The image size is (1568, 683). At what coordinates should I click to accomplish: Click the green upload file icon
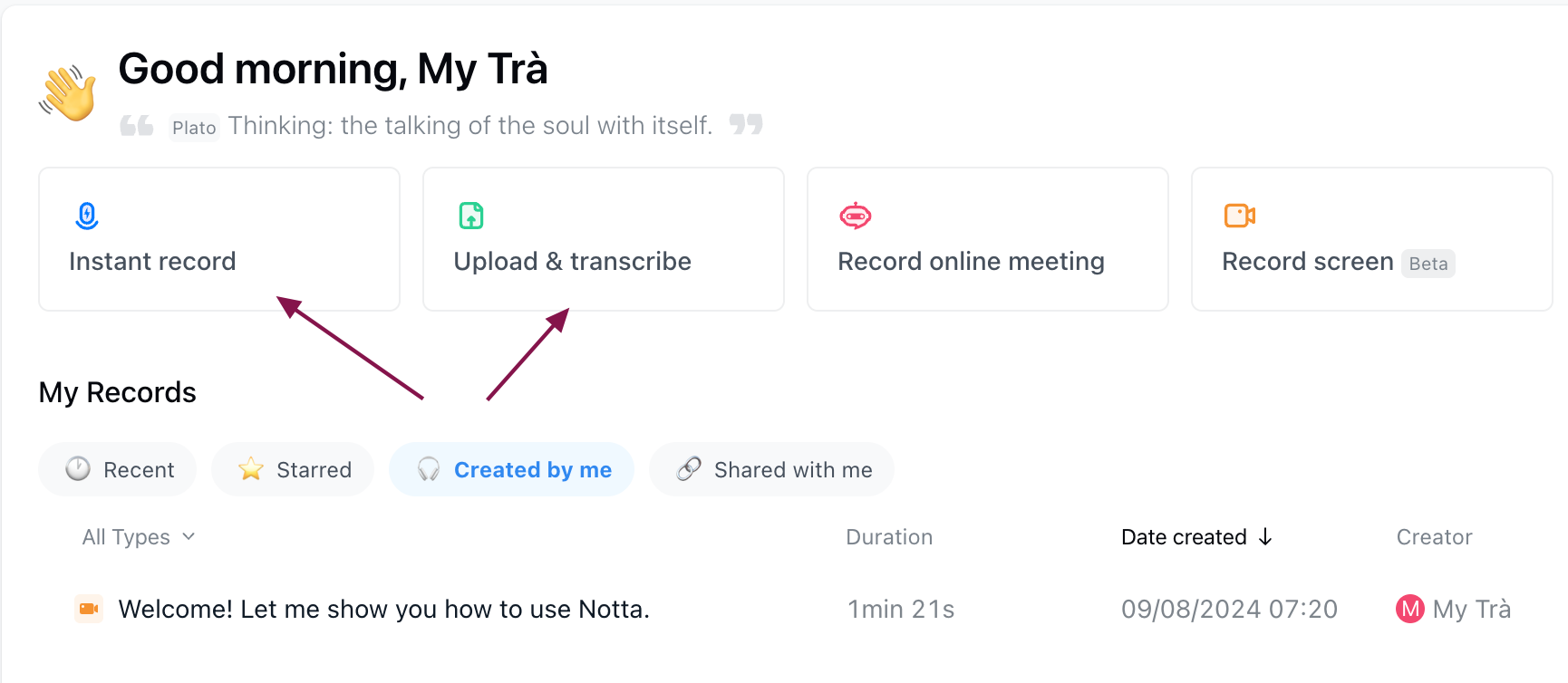(x=471, y=216)
